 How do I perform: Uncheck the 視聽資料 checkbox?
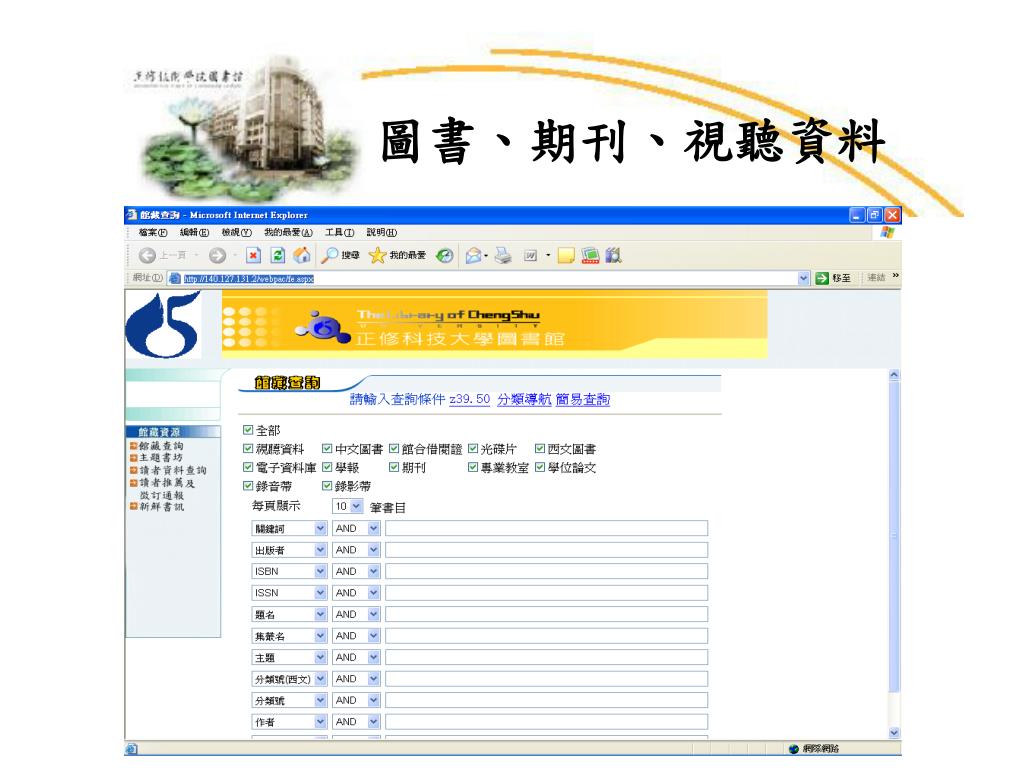point(248,449)
